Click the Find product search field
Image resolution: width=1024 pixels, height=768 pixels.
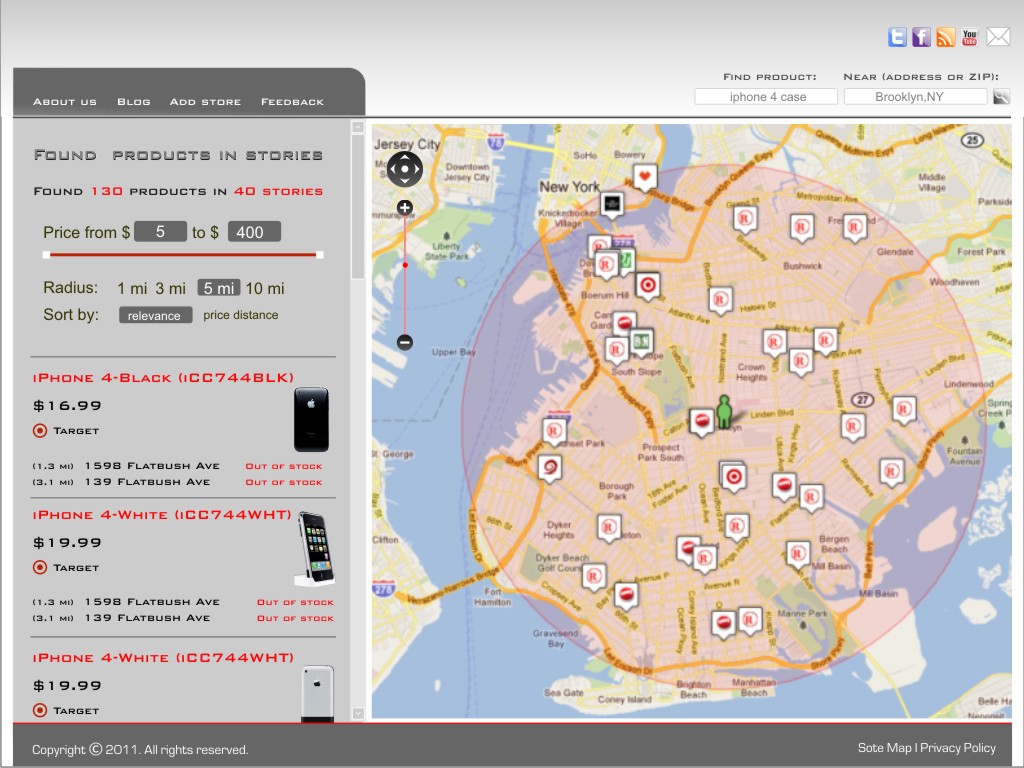[x=766, y=97]
